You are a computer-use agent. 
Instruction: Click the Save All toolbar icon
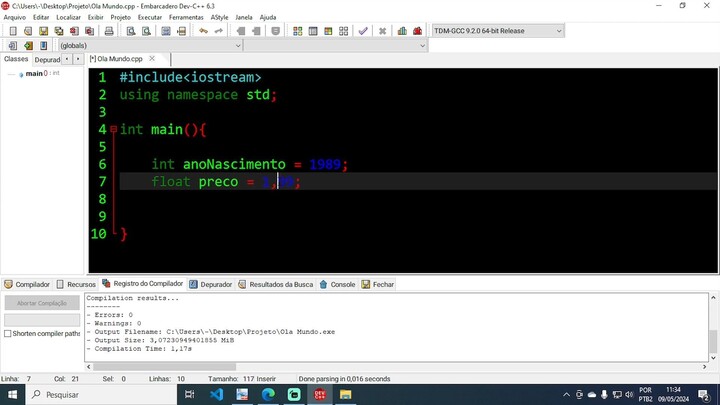click(59, 31)
